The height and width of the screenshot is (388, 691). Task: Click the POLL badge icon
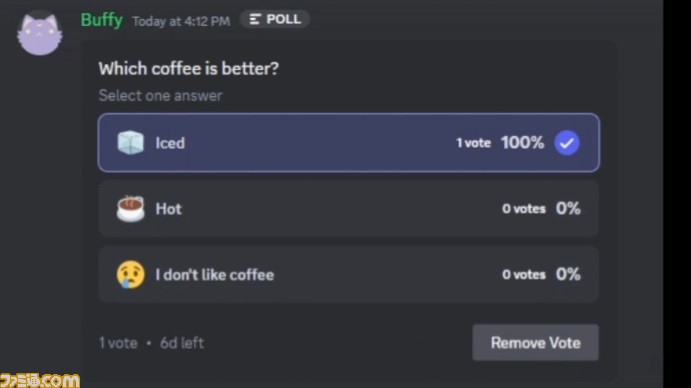(x=256, y=19)
